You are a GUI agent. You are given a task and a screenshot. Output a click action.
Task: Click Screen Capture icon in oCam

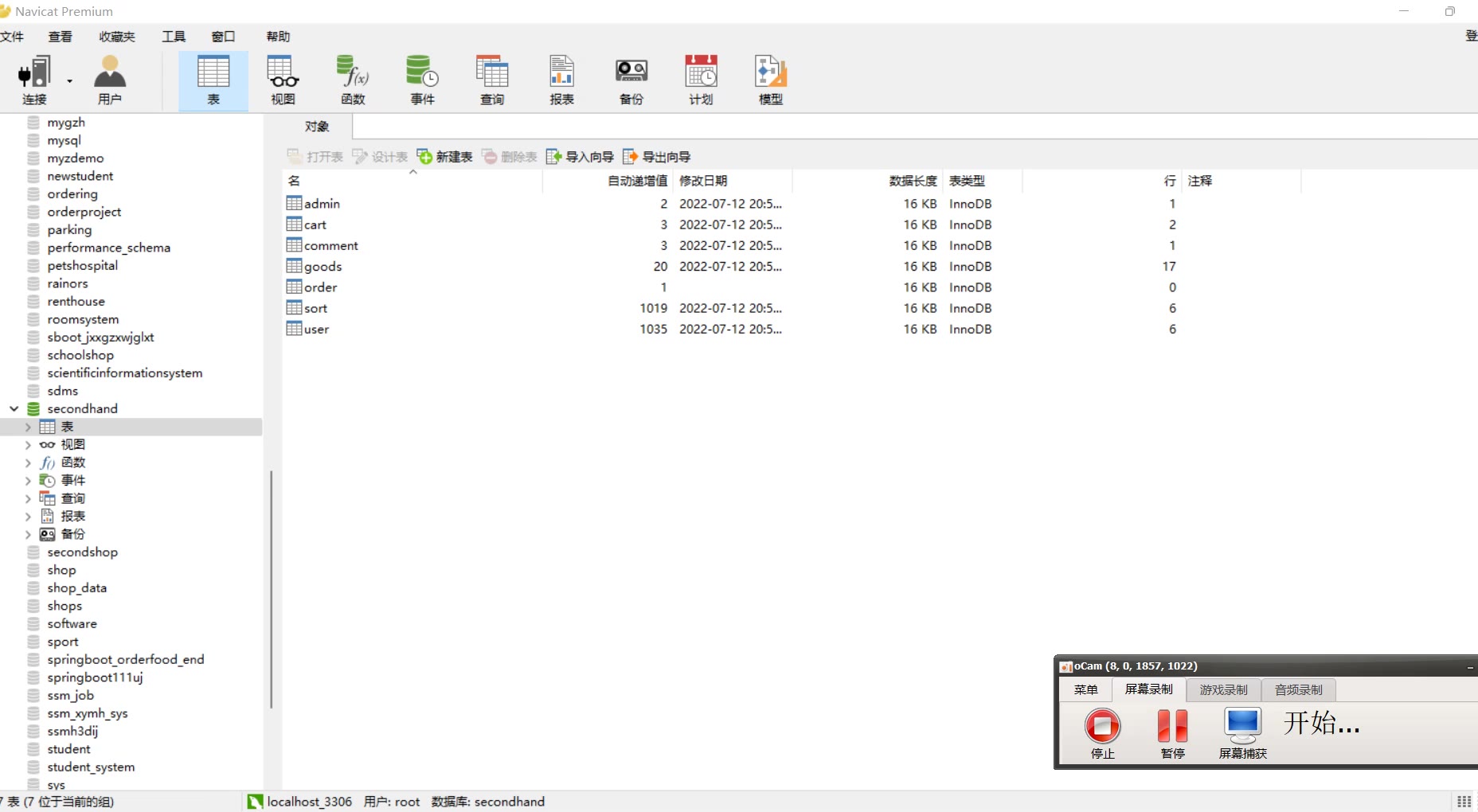tap(1242, 733)
